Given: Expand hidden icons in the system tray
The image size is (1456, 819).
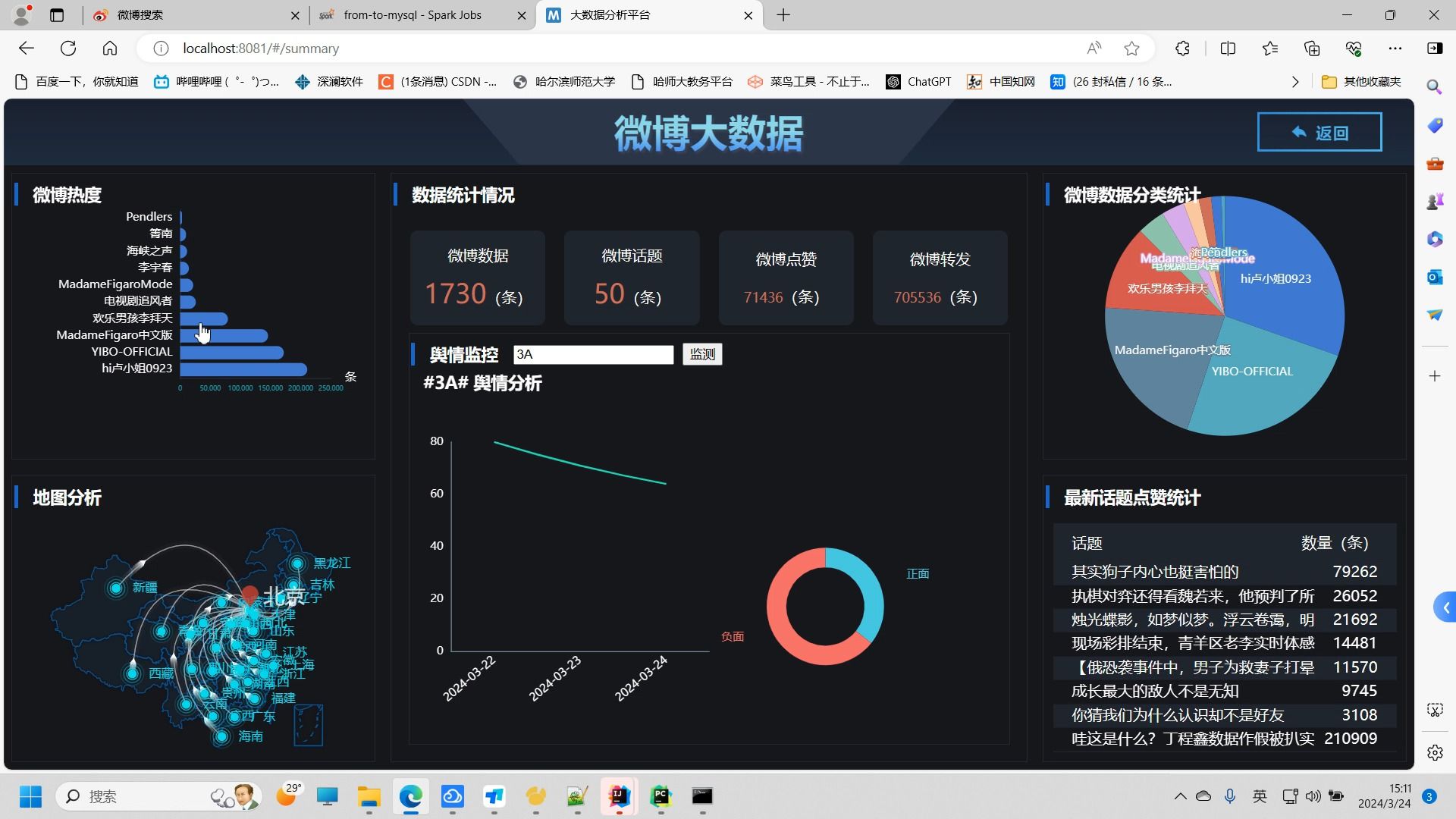Looking at the screenshot, I should tap(1180, 796).
